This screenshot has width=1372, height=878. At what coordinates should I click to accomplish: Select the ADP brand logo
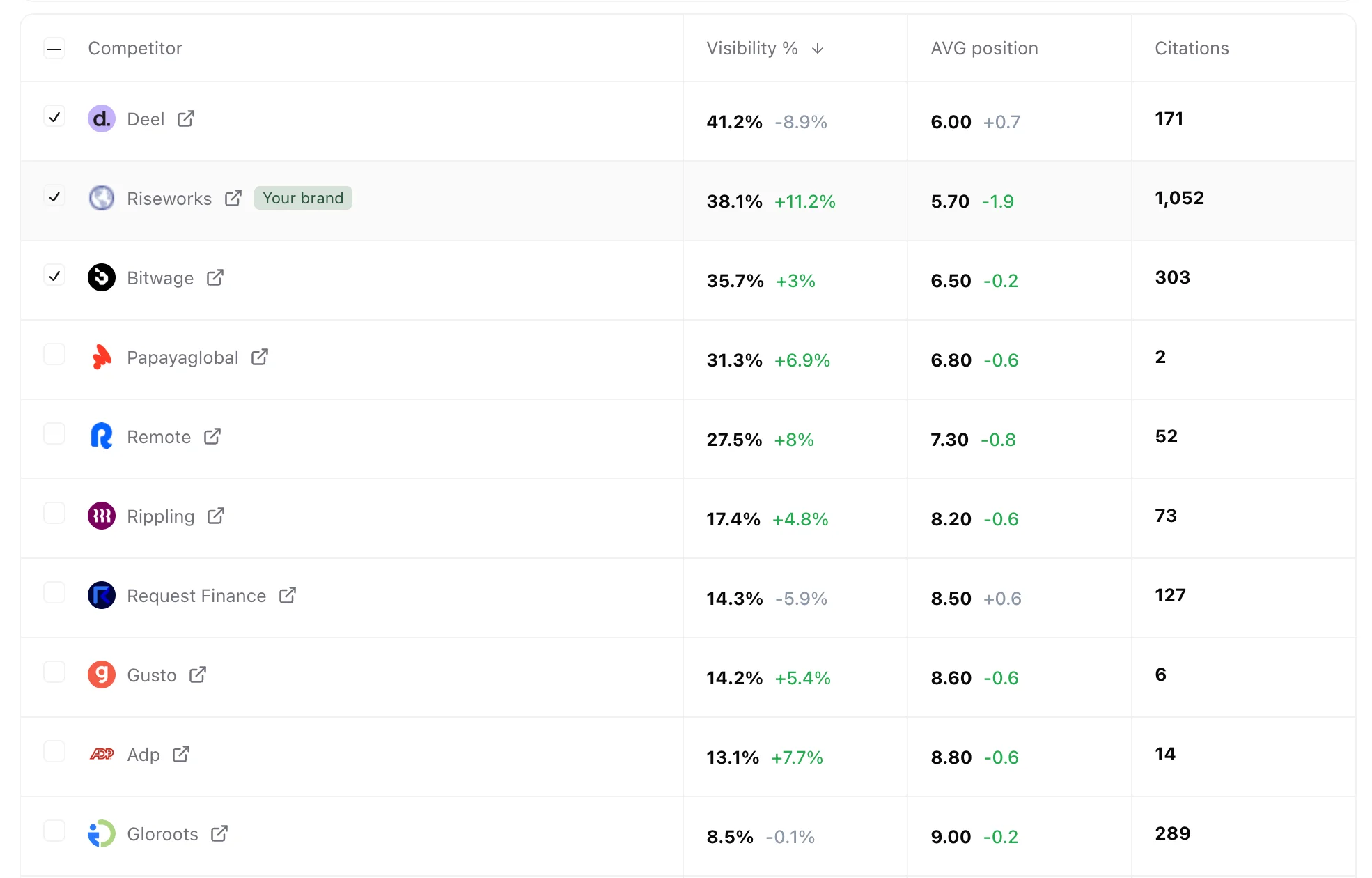[x=101, y=754]
